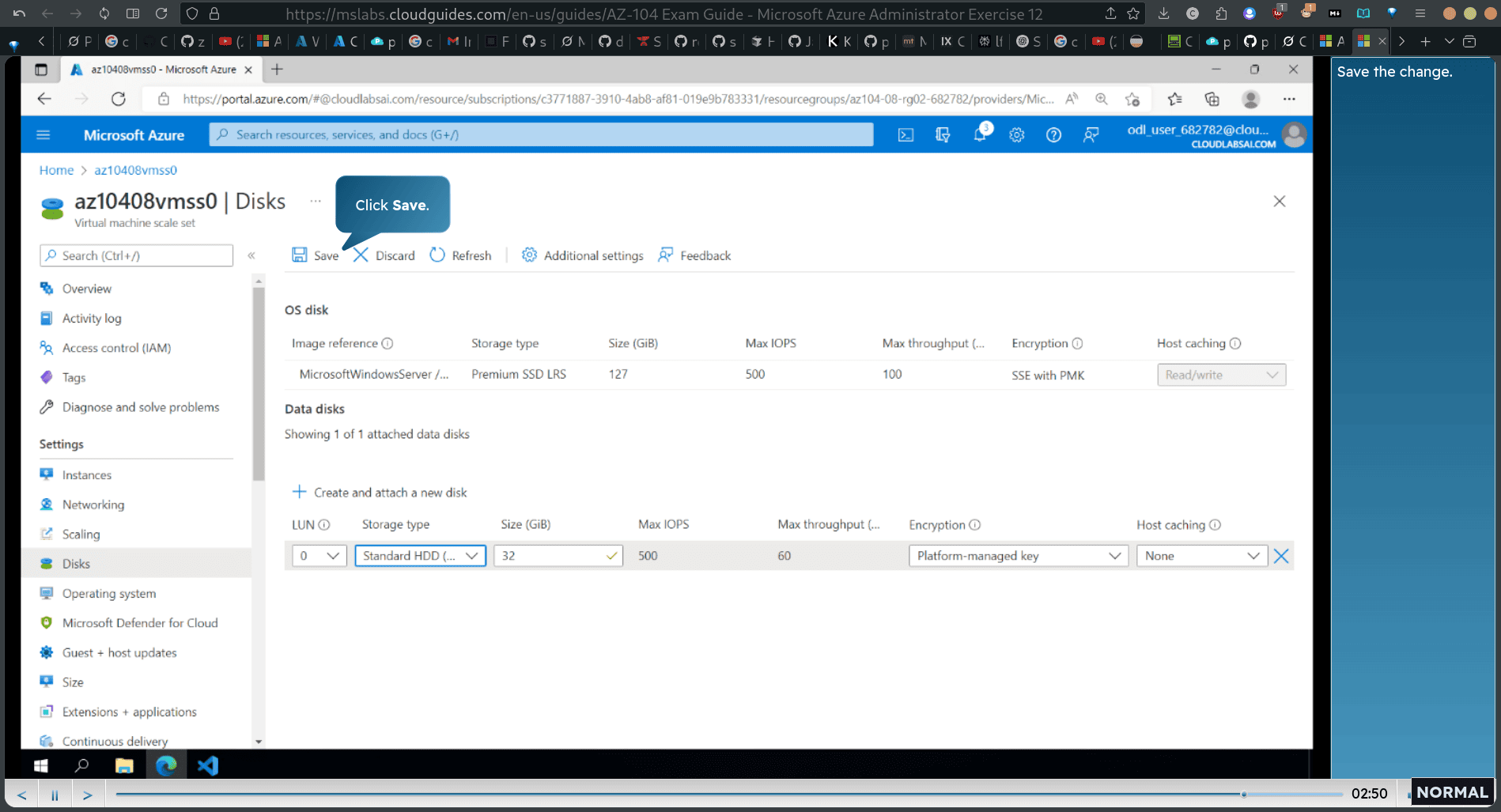
Task: Go to next guide step
Action: pos(88,795)
